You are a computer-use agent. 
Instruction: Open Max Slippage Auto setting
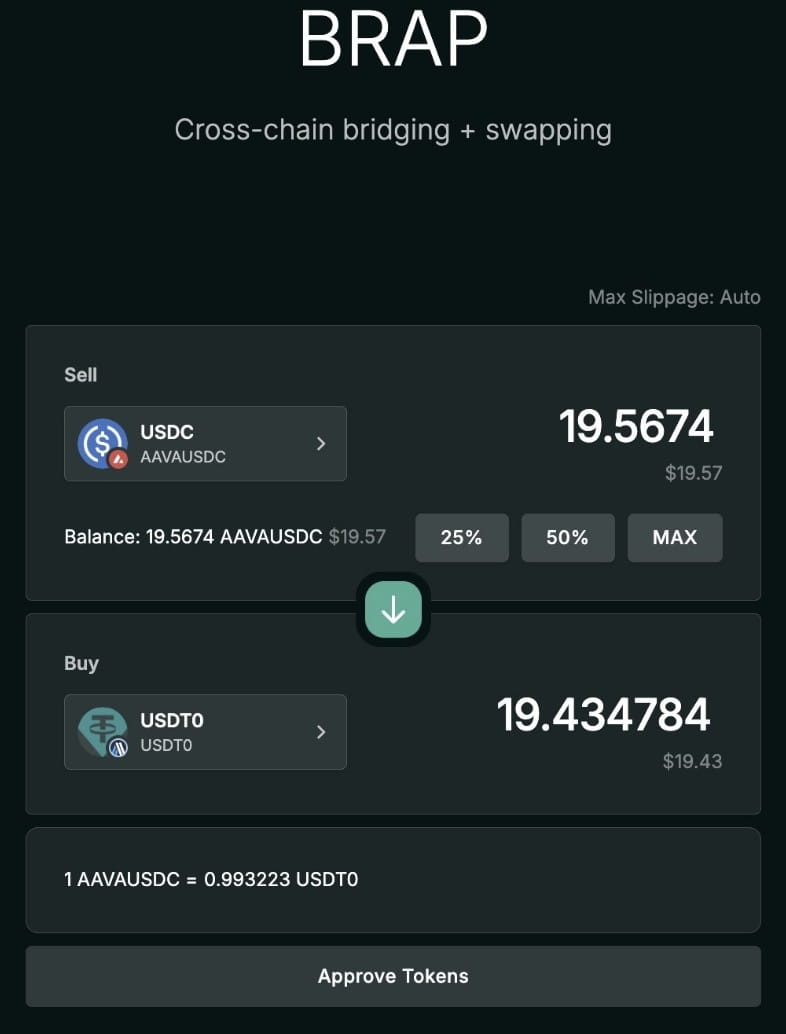[674, 297]
